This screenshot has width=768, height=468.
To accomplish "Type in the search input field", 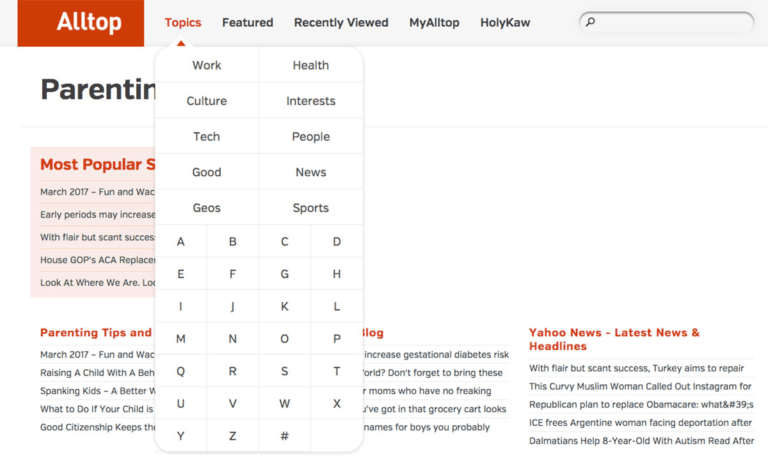I will [672, 22].
